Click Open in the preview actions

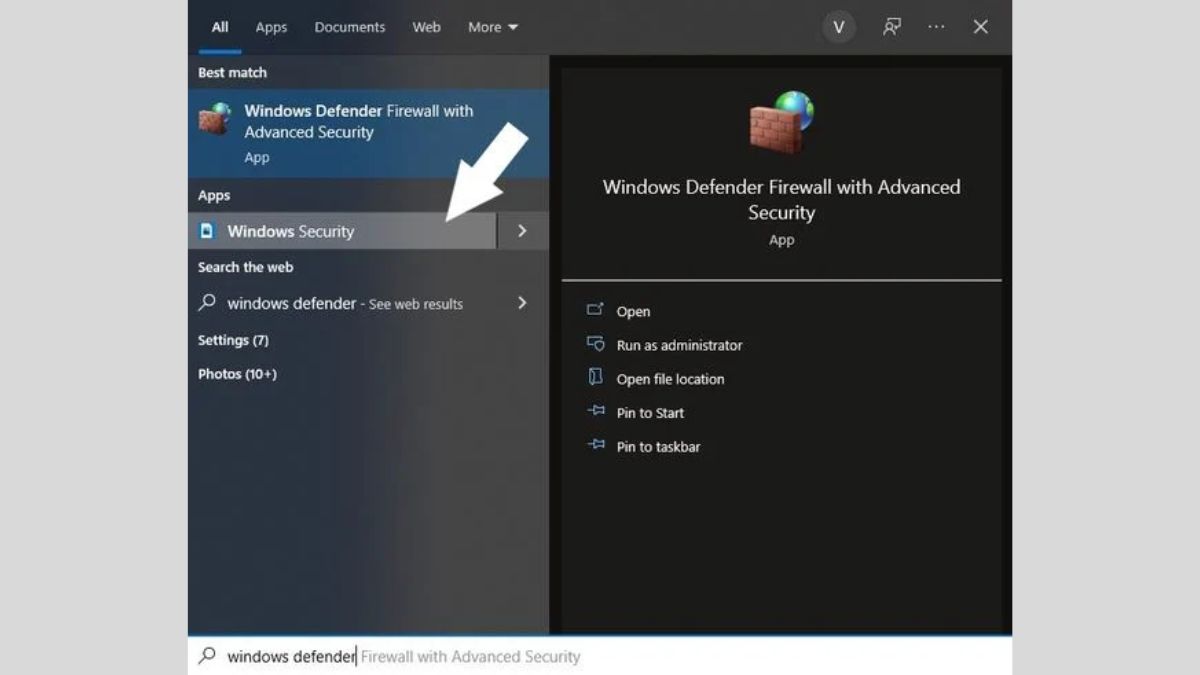click(x=633, y=312)
